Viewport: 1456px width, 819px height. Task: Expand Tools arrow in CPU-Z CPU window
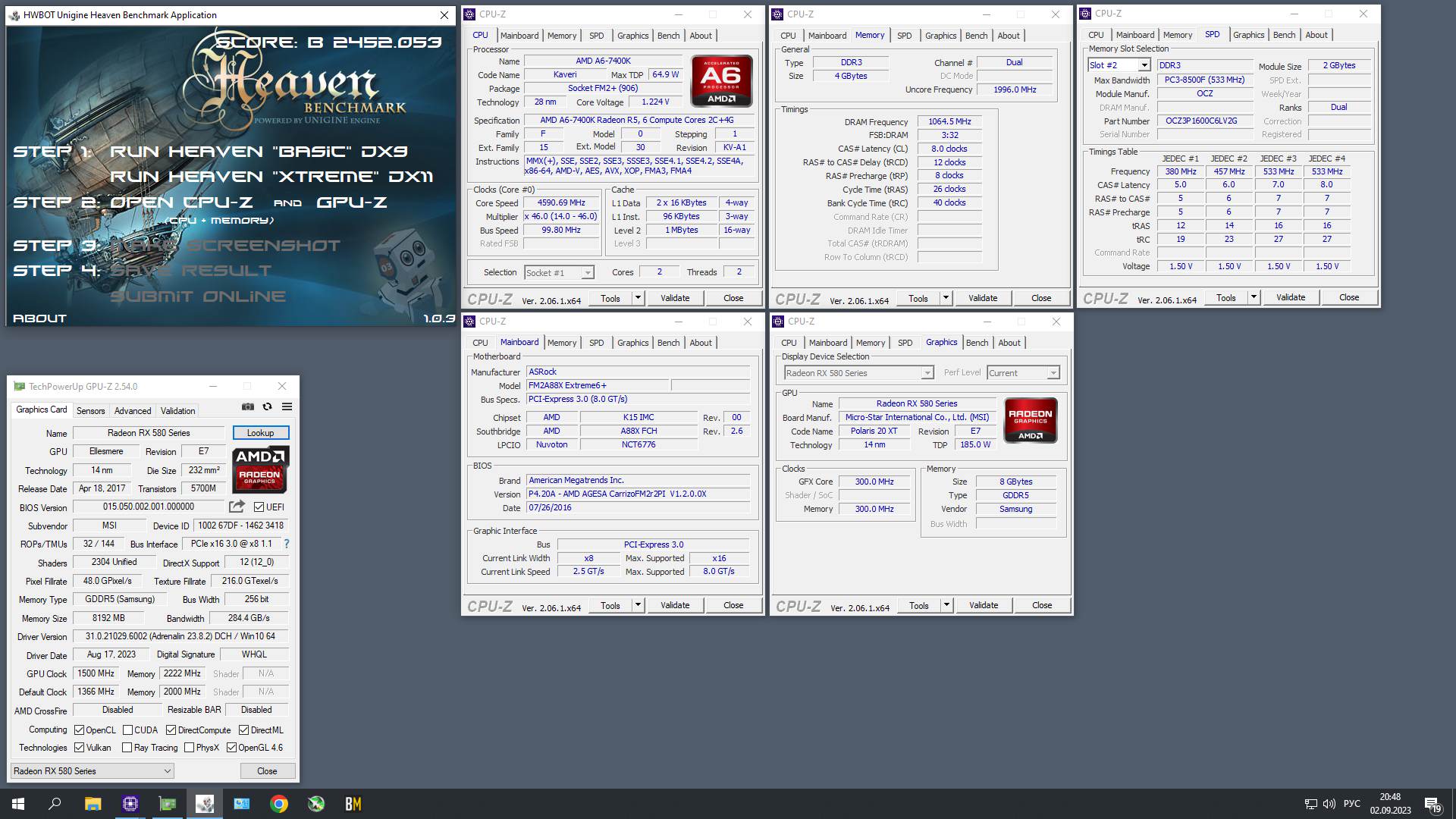click(638, 298)
